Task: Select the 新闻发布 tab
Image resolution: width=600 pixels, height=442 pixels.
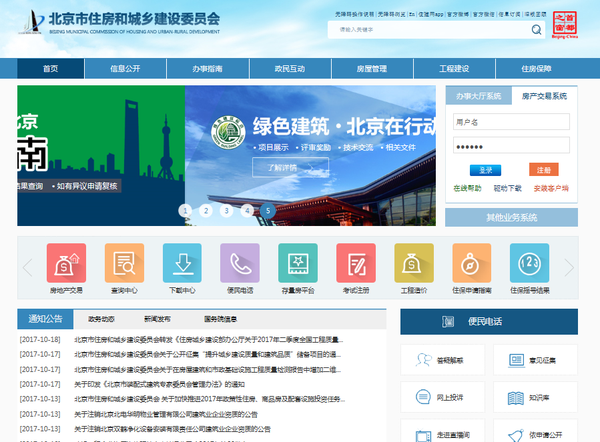Action: pyautogui.click(x=157, y=319)
